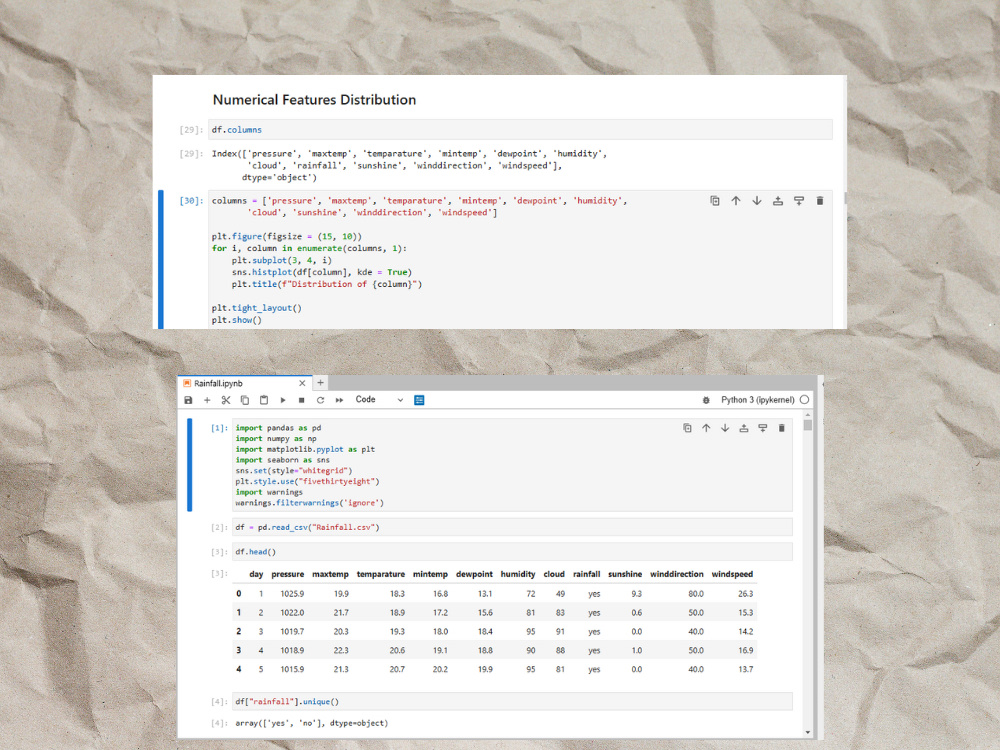Image resolution: width=1000 pixels, height=750 pixels.
Task: Move the imports cell [1] up
Action: [x=706, y=428]
